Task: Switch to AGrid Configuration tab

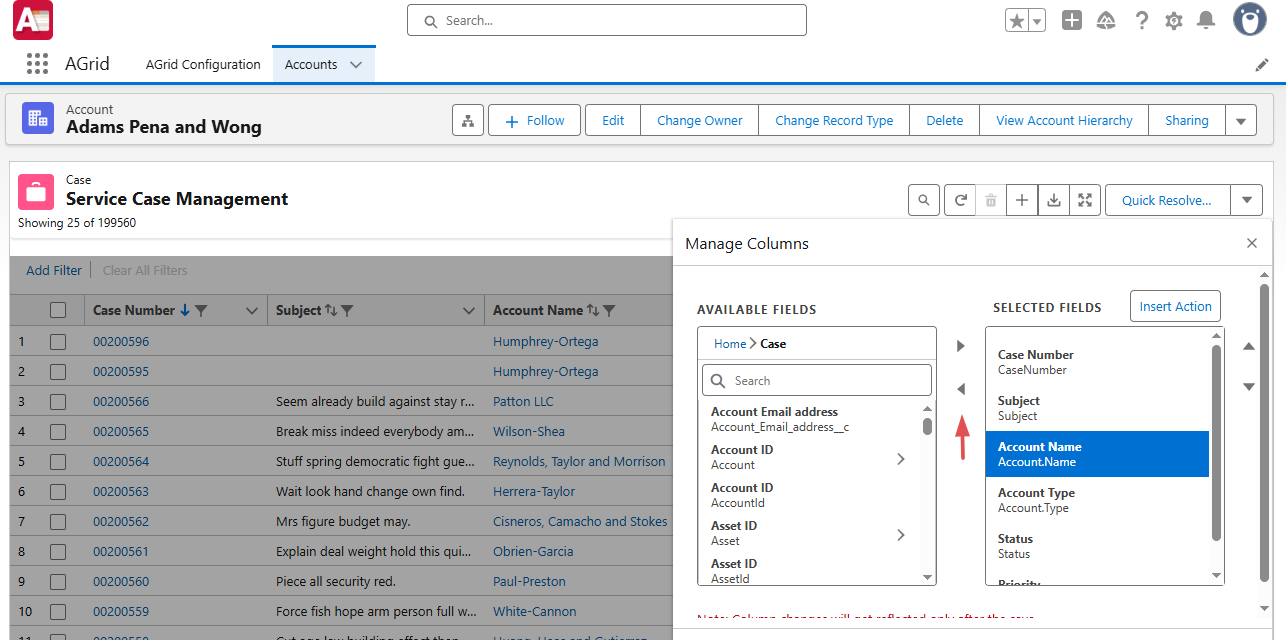Action: (x=203, y=64)
